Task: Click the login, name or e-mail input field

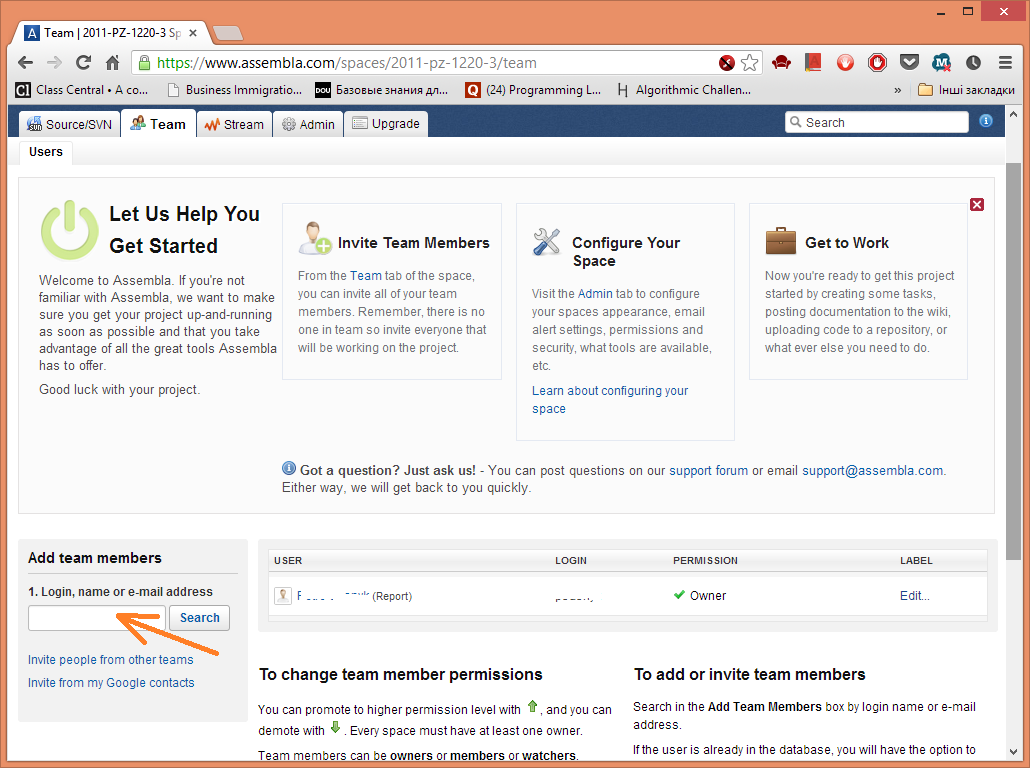Action: 97,618
